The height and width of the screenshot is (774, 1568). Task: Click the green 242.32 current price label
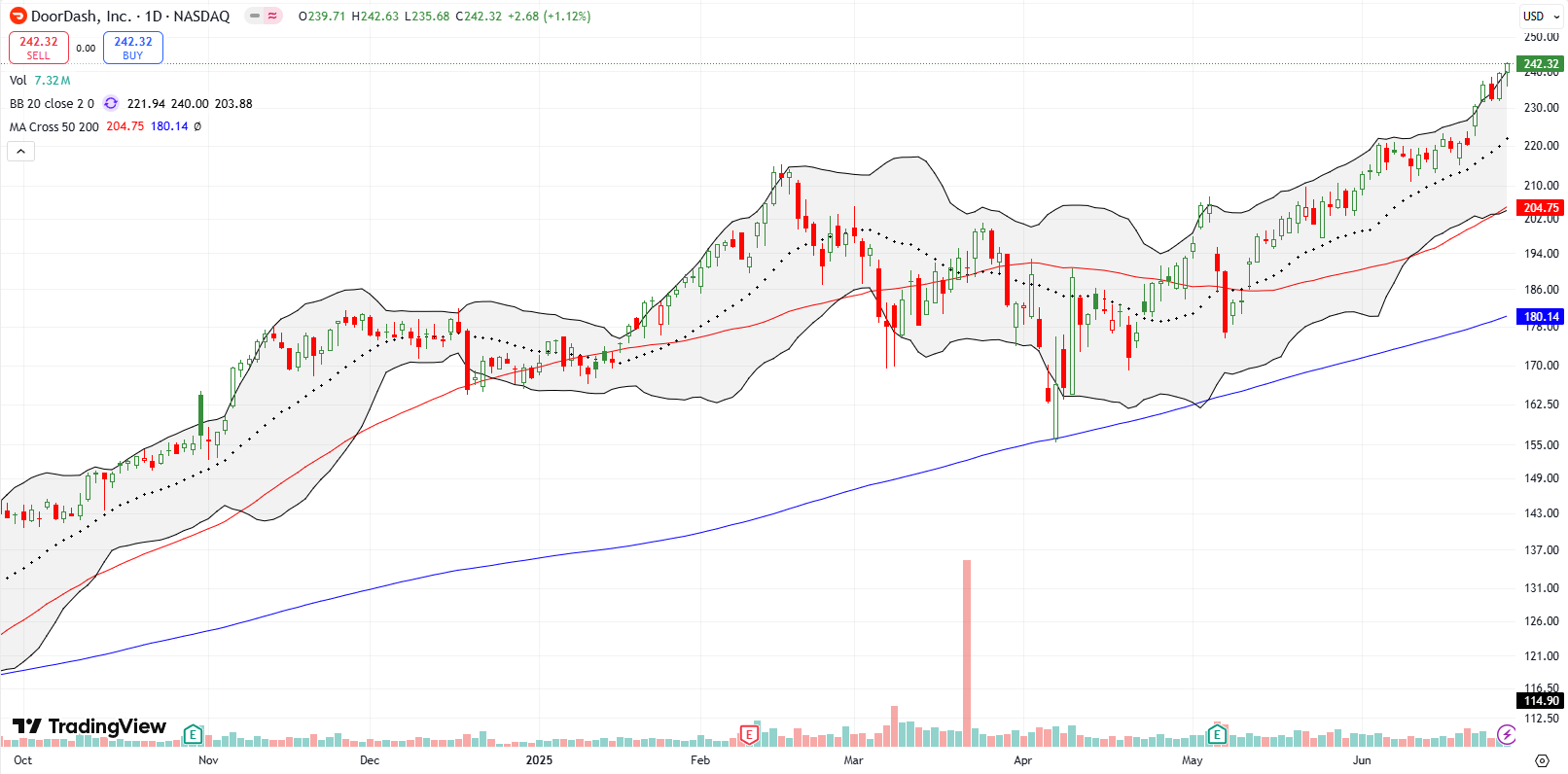1541,64
